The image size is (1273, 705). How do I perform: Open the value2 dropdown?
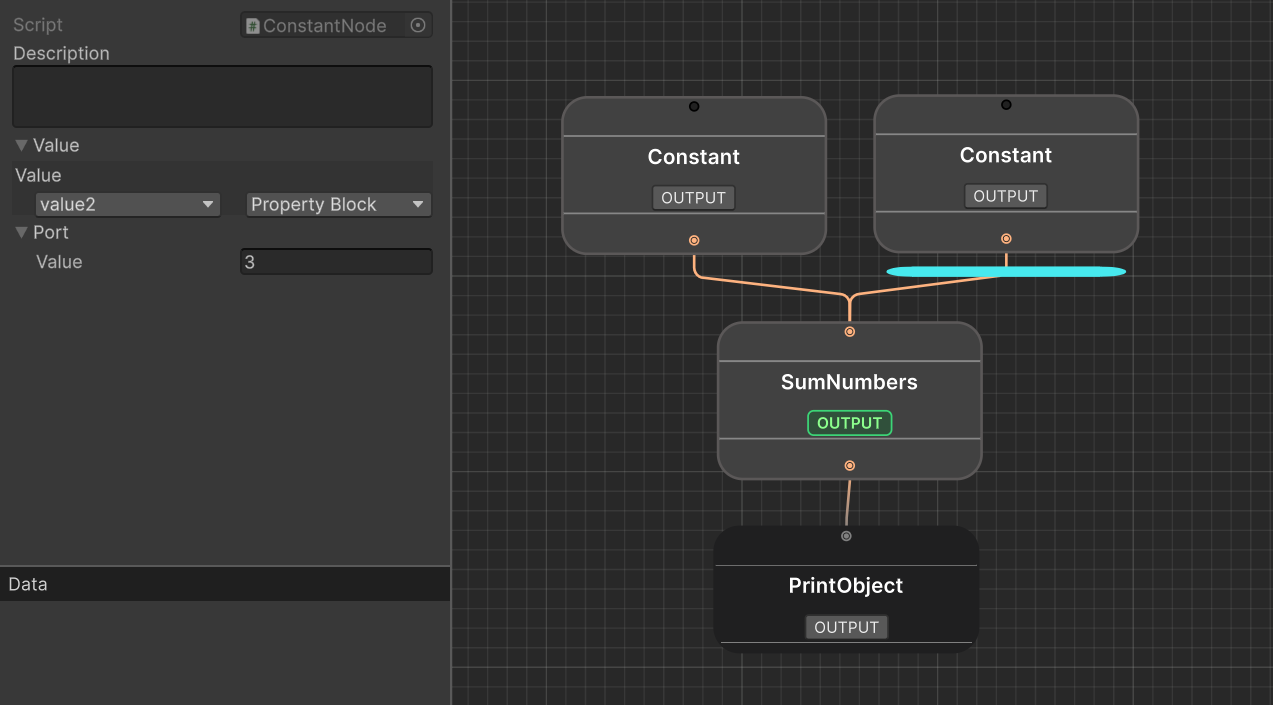click(x=127, y=204)
